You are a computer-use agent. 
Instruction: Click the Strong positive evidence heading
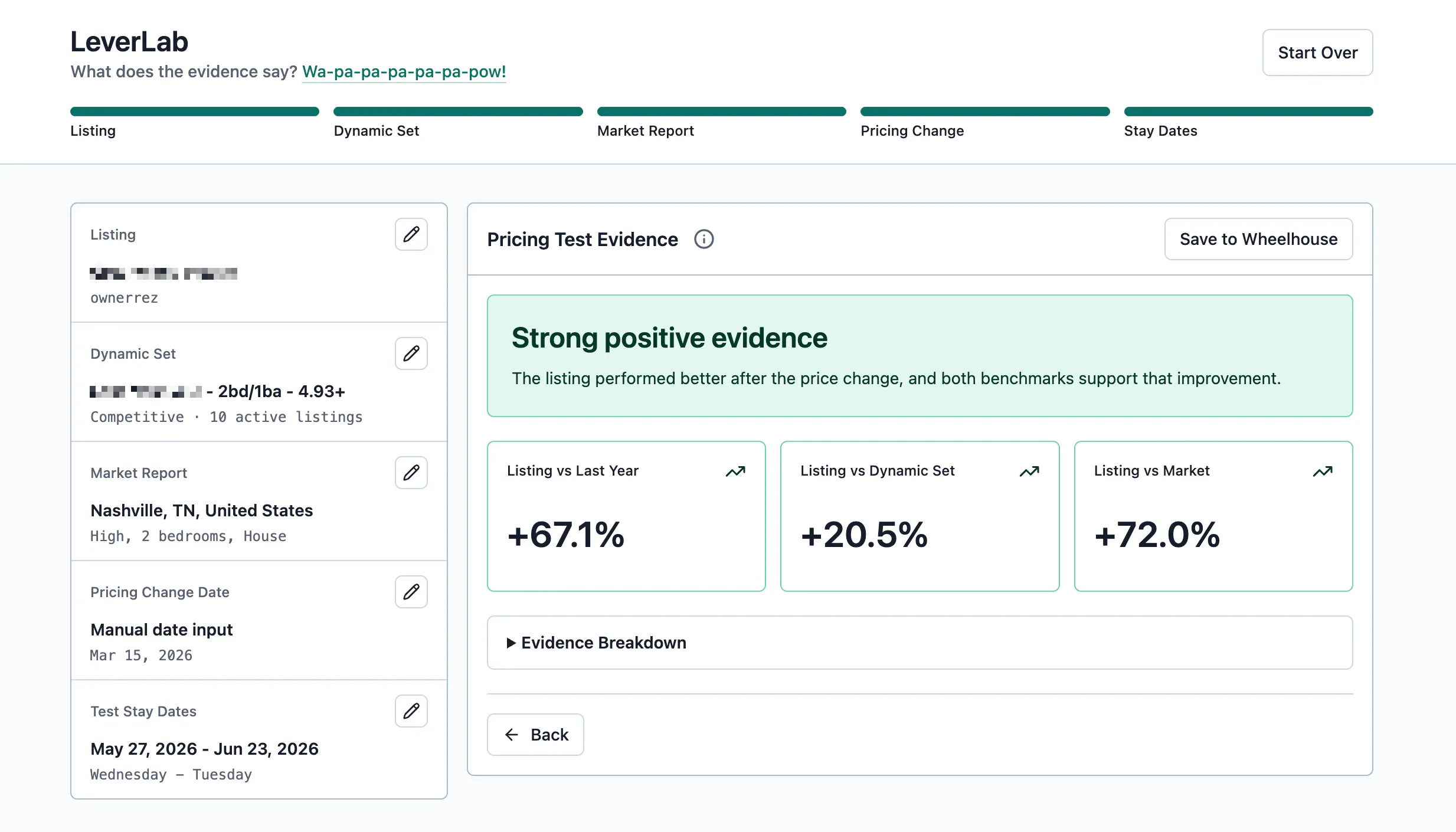tap(669, 338)
